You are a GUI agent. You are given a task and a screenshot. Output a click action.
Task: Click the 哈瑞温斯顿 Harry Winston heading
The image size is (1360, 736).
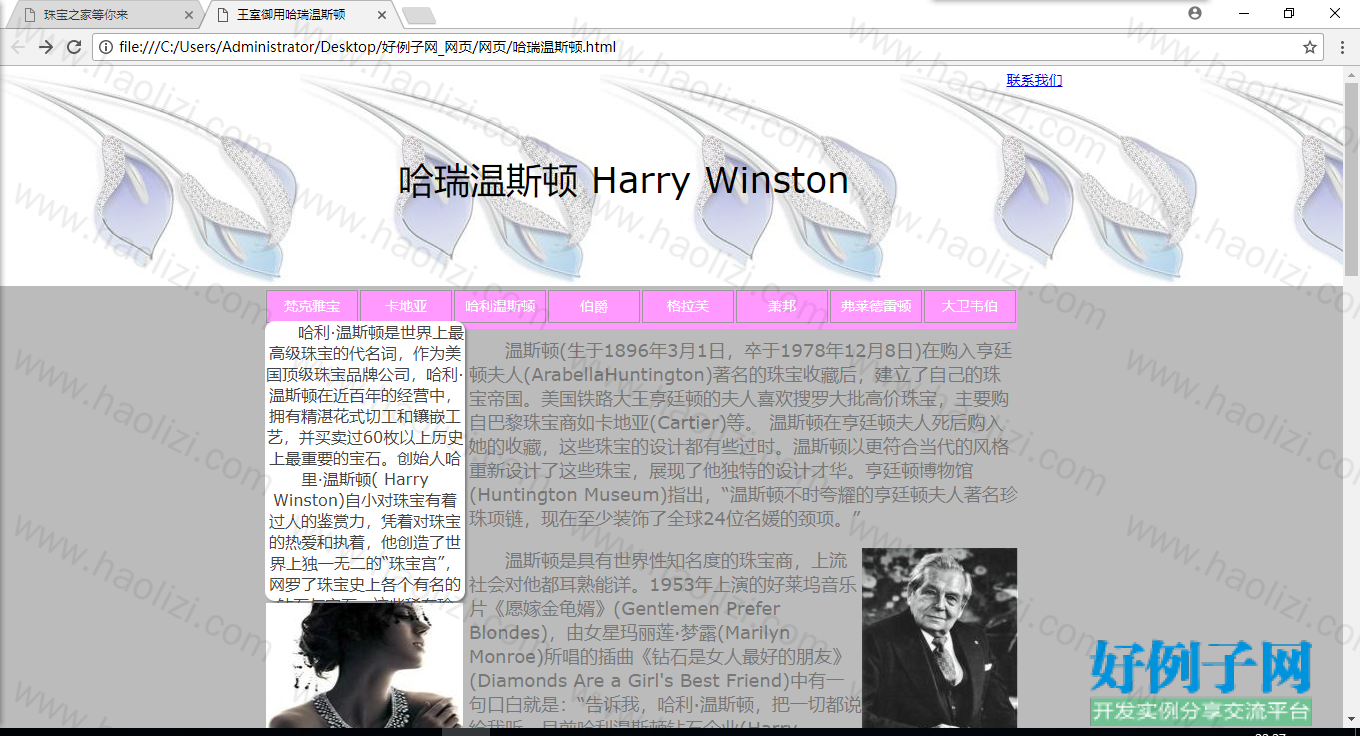(x=623, y=181)
